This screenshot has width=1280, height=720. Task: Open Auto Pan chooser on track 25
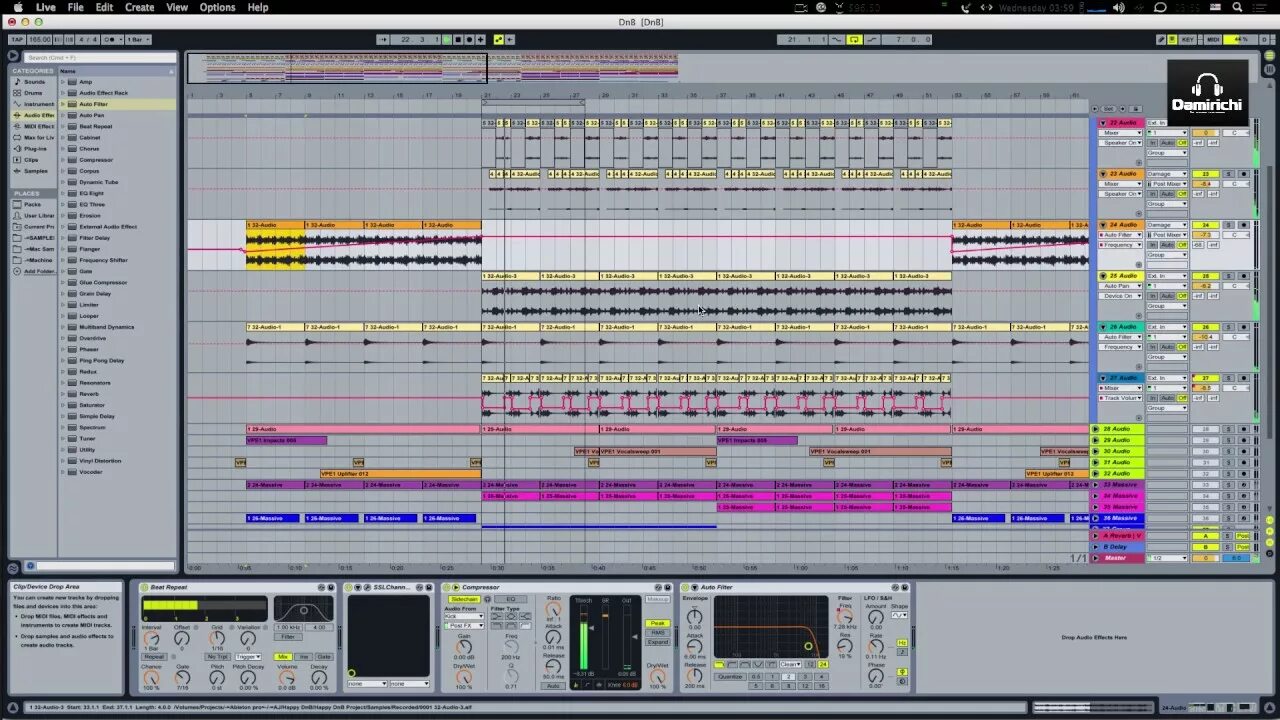1120,286
